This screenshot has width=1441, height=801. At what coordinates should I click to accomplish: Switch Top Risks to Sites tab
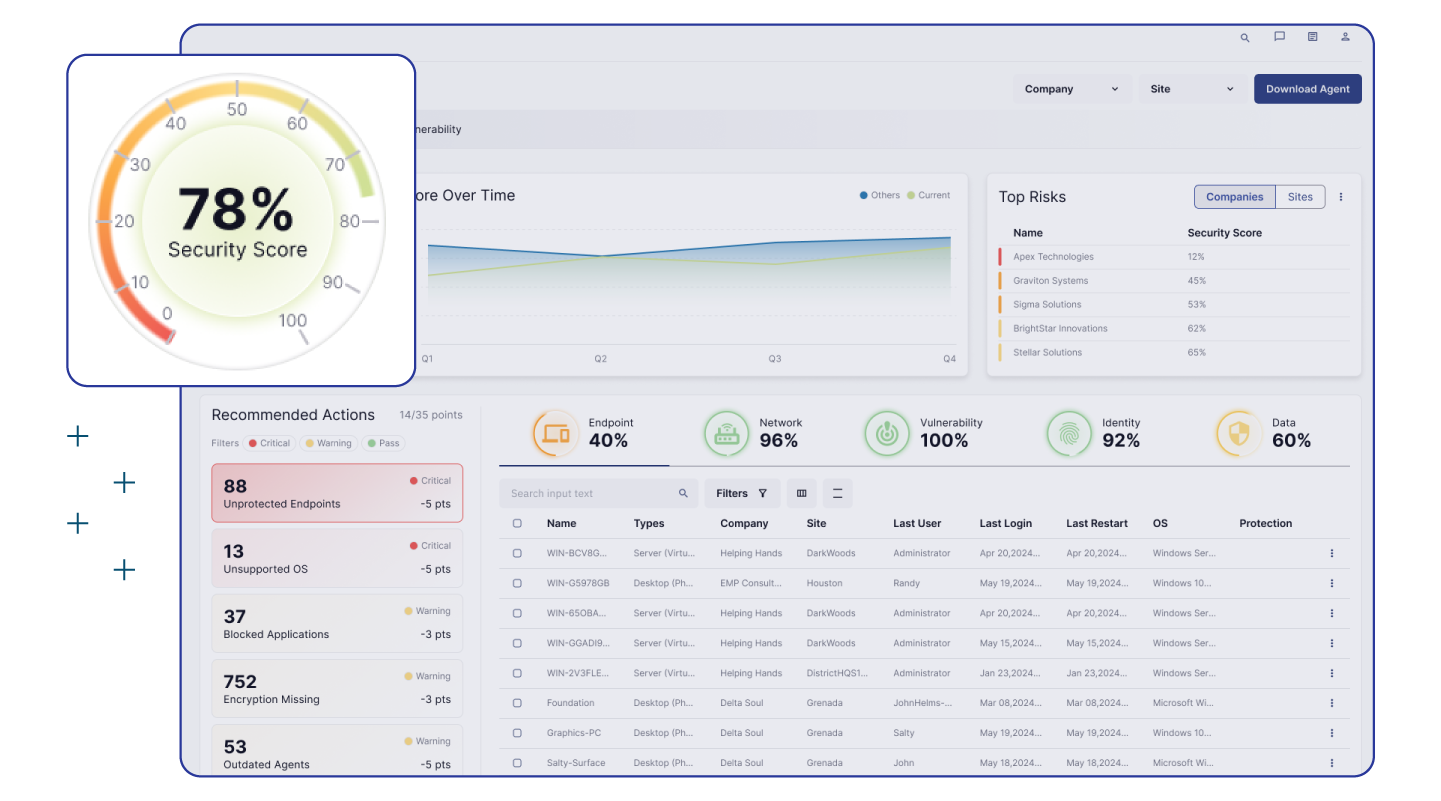click(1300, 197)
